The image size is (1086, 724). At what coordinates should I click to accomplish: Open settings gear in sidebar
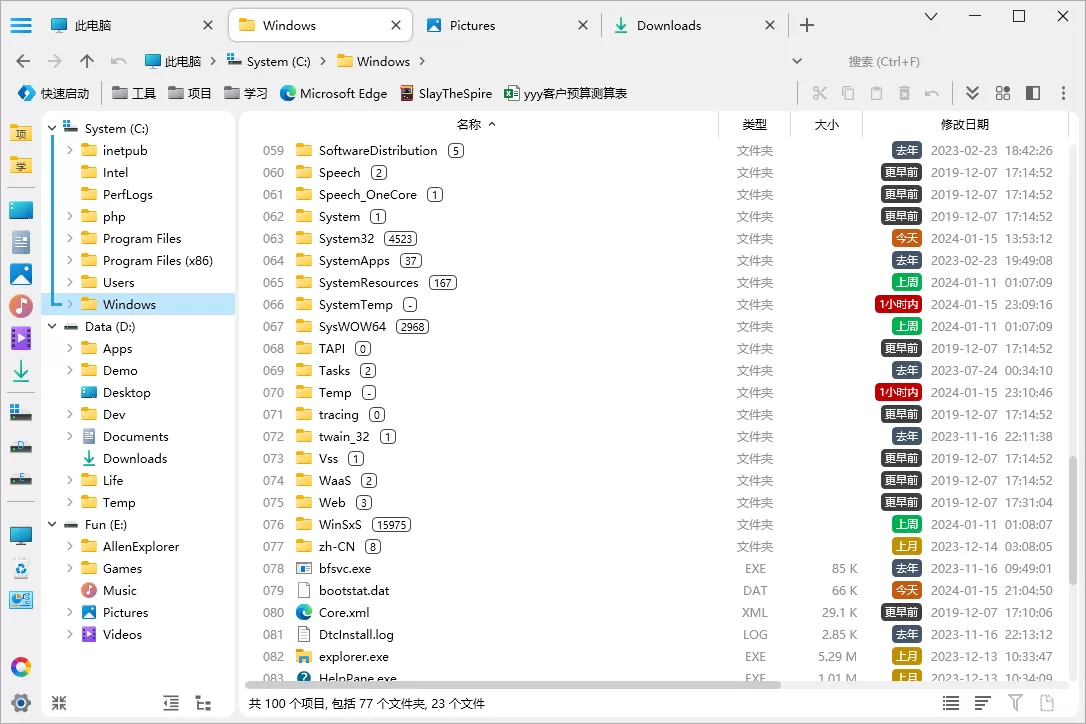(20, 703)
